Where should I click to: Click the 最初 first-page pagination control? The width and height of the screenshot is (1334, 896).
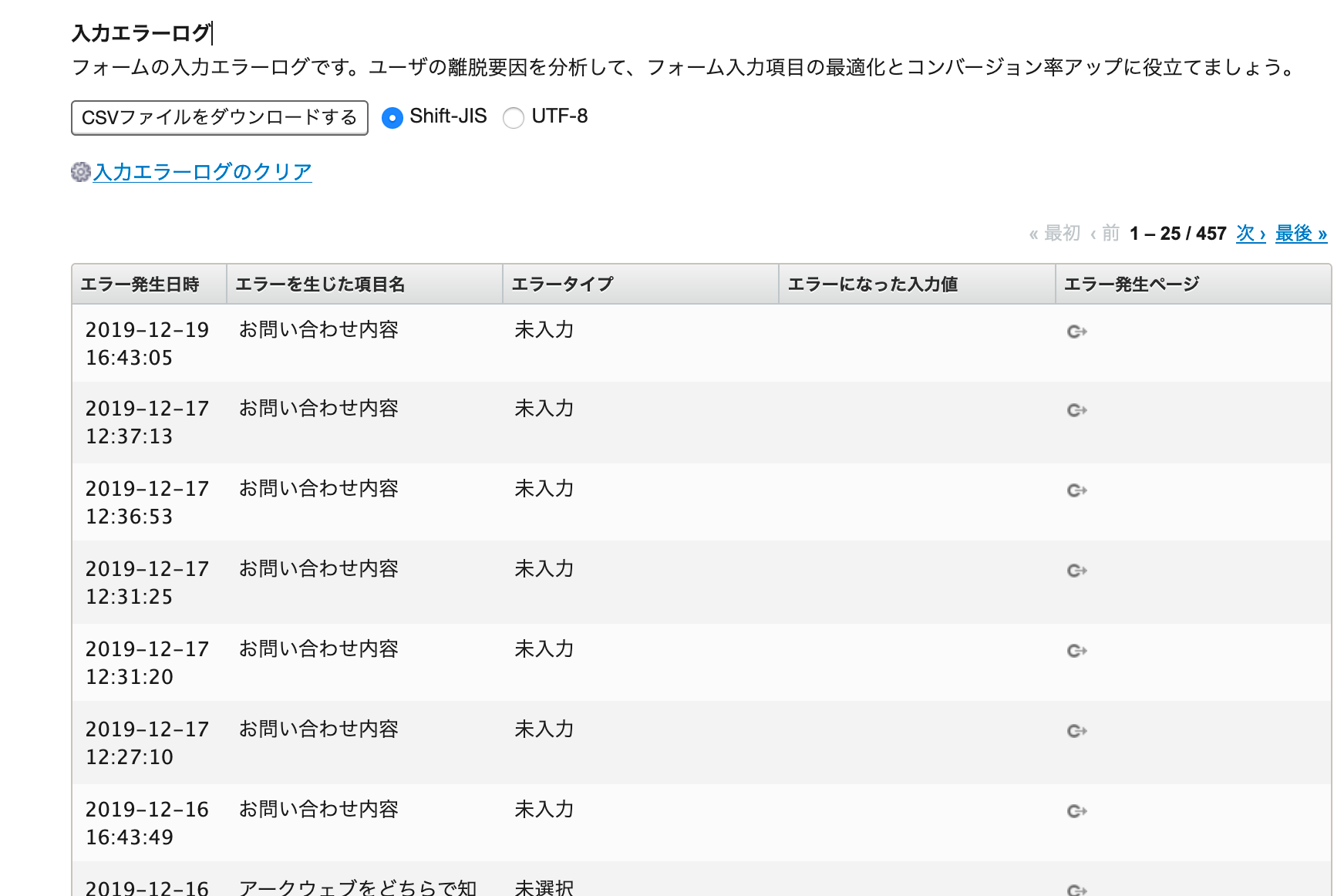coord(1055,234)
